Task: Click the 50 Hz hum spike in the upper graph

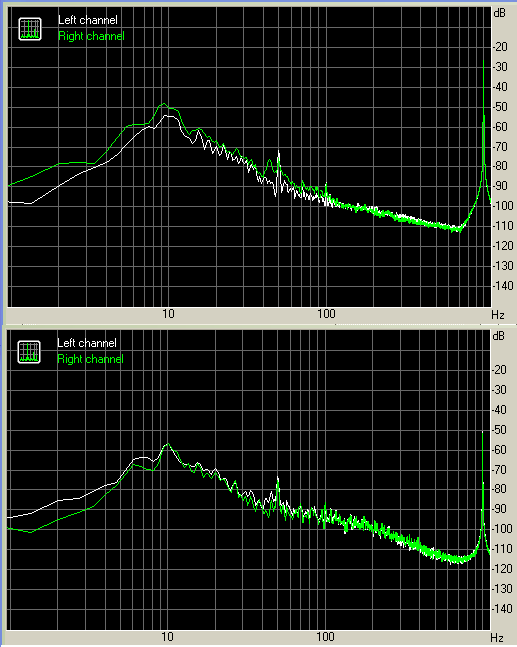Action: point(279,153)
